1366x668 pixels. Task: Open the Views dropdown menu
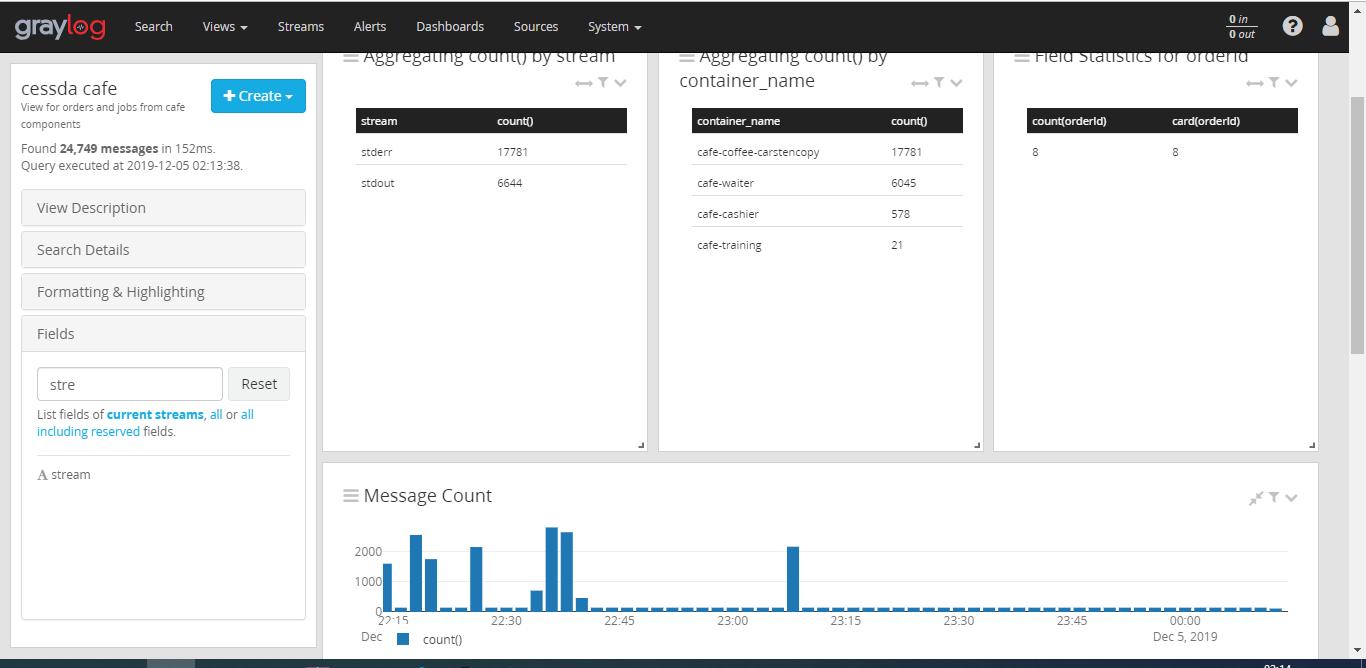[224, 27]
